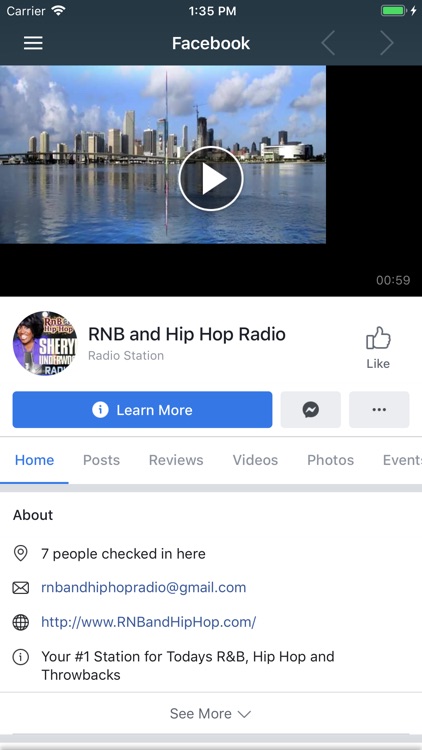The height and width of the screenshot is (750, 422).
Task: Tap the Wi-Fi status icon
Action: 59,11
